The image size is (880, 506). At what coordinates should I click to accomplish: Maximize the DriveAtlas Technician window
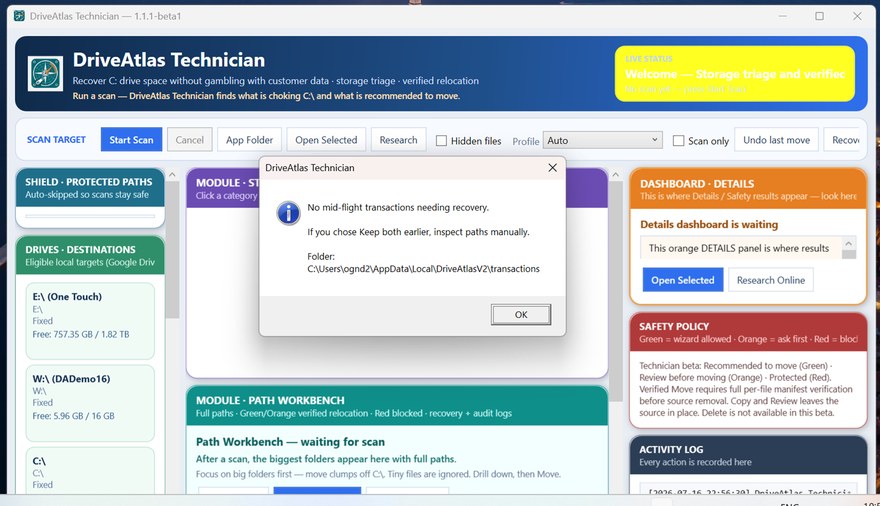(819, 16)
